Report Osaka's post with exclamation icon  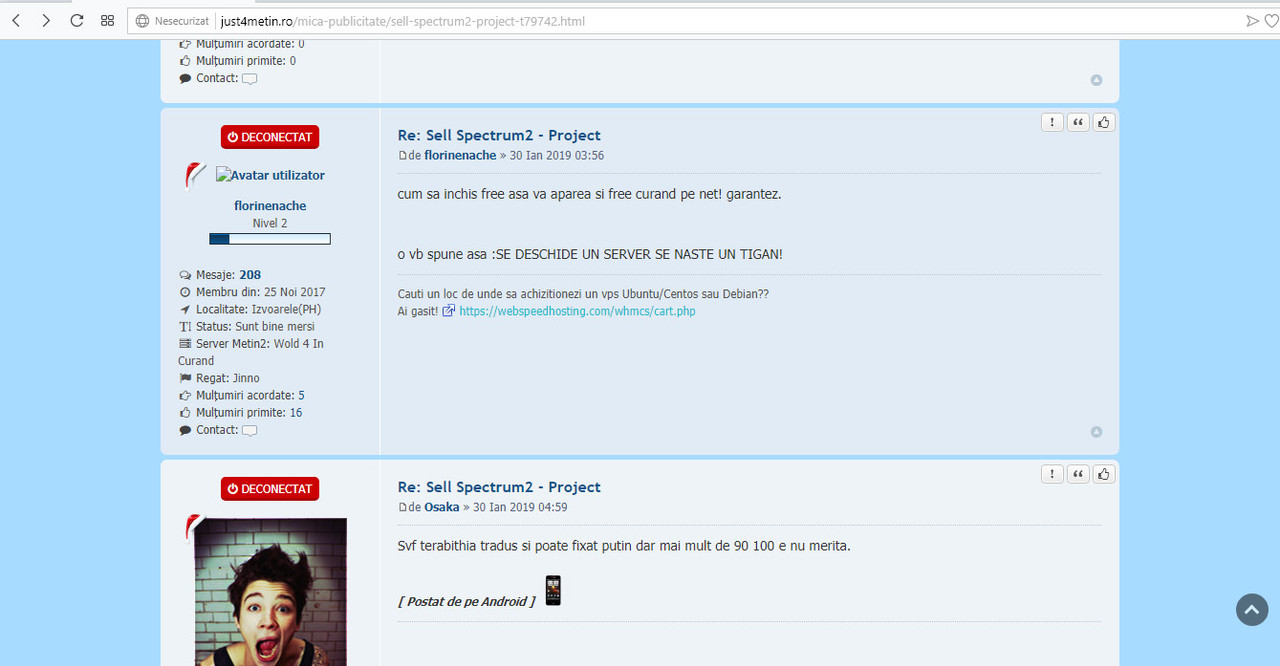point(1052,474)
